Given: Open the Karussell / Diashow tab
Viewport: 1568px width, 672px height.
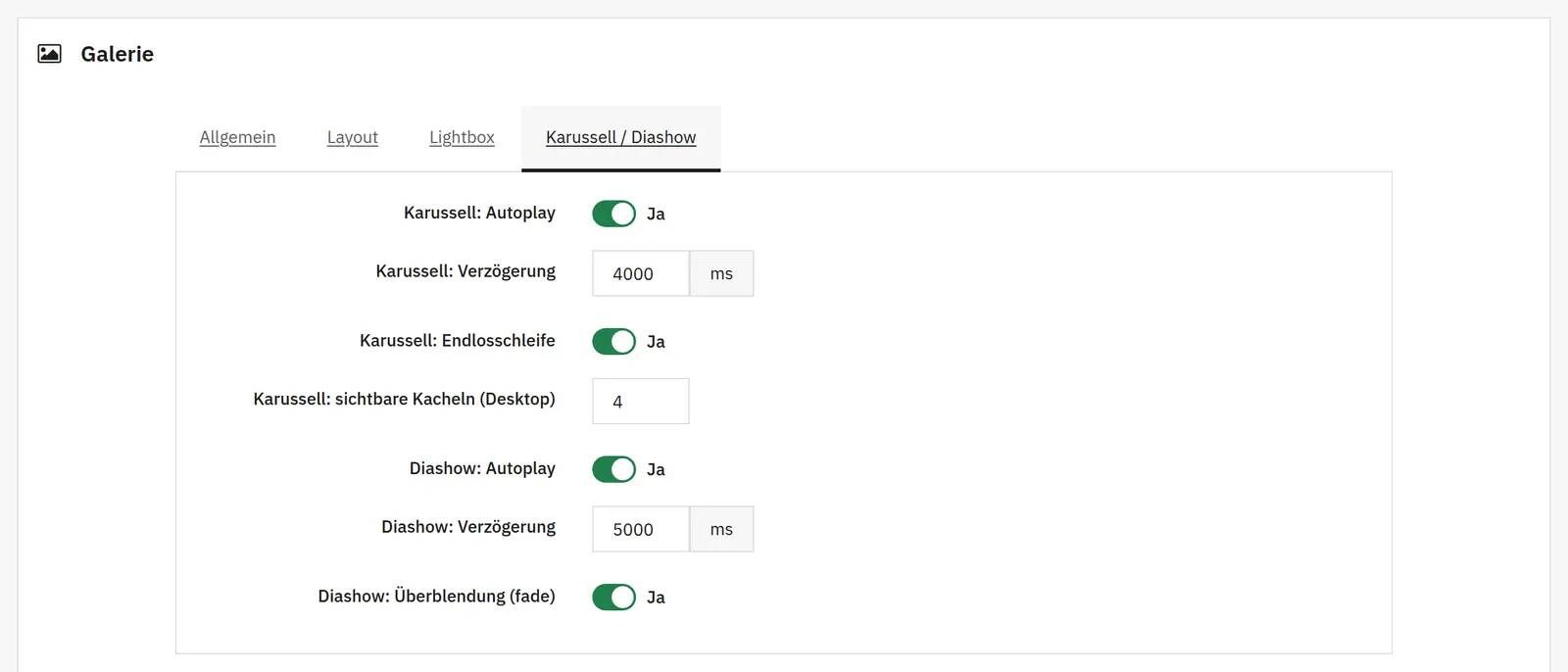Looking at the screenshot, I should 621,138.
